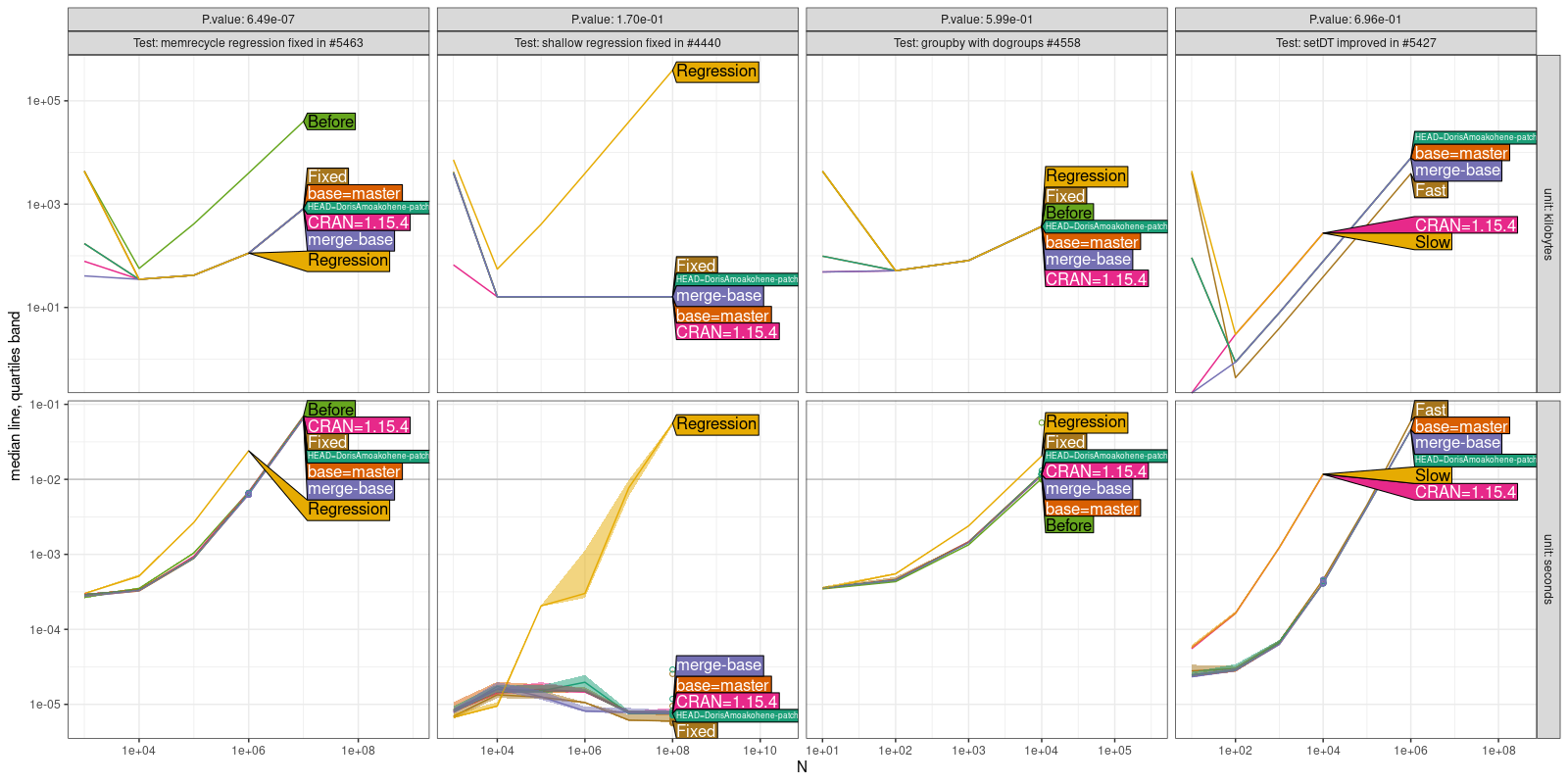The image size is (1568, 784).
Task: Click 'Fixed' label in shallow kilobytes panel
Action: coord(696,266)
